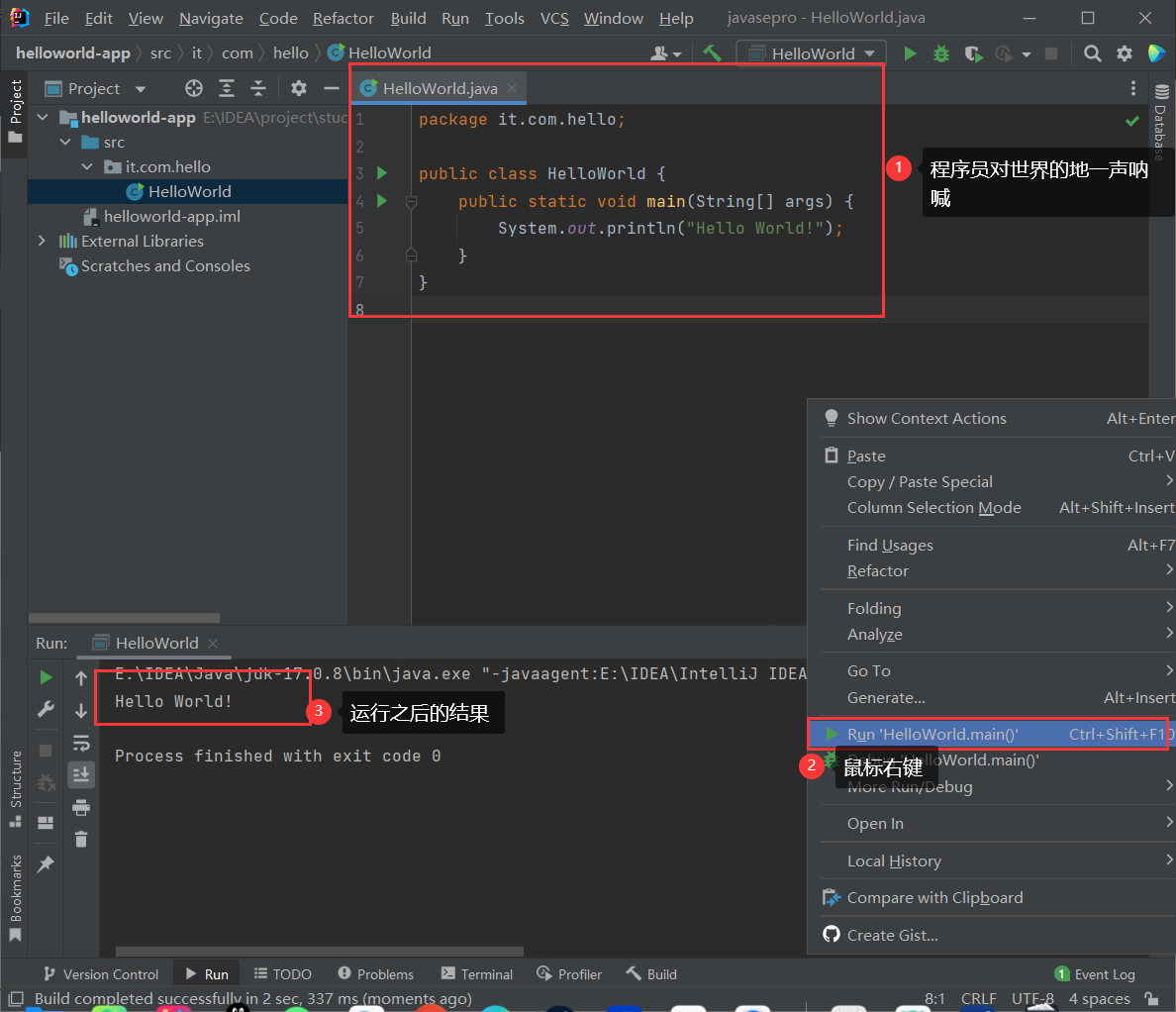Open IDE settings gear in the toolbar

[1125, 53]
